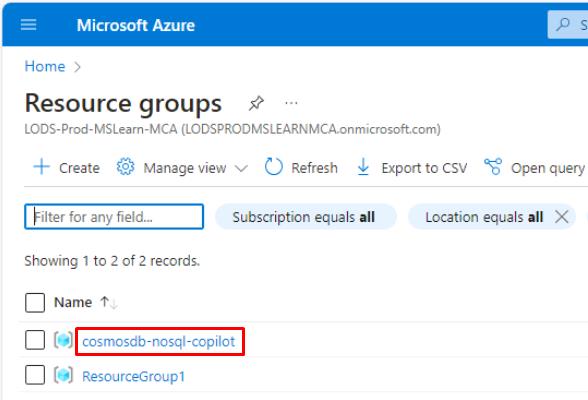
Task: Click the plus Create icon
Action: click(x=41, y=167)
